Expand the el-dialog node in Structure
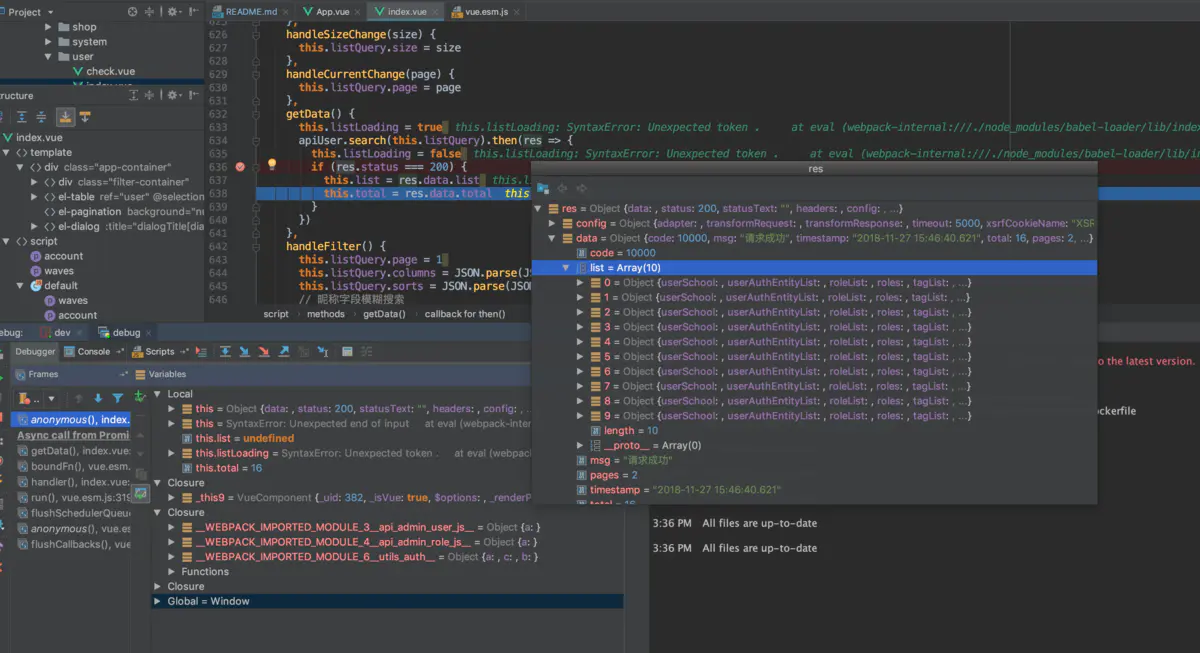 pos(34,227)
